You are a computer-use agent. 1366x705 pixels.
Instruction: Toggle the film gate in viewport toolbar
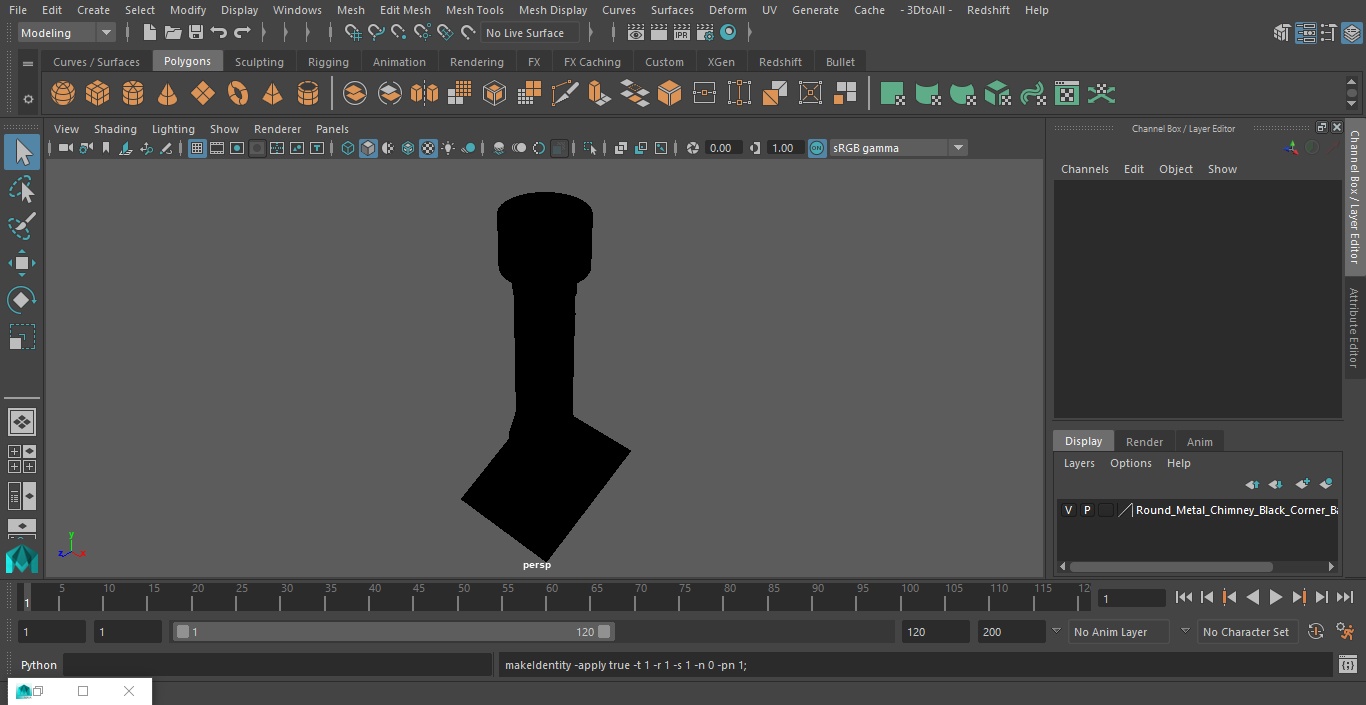point(217,148)
